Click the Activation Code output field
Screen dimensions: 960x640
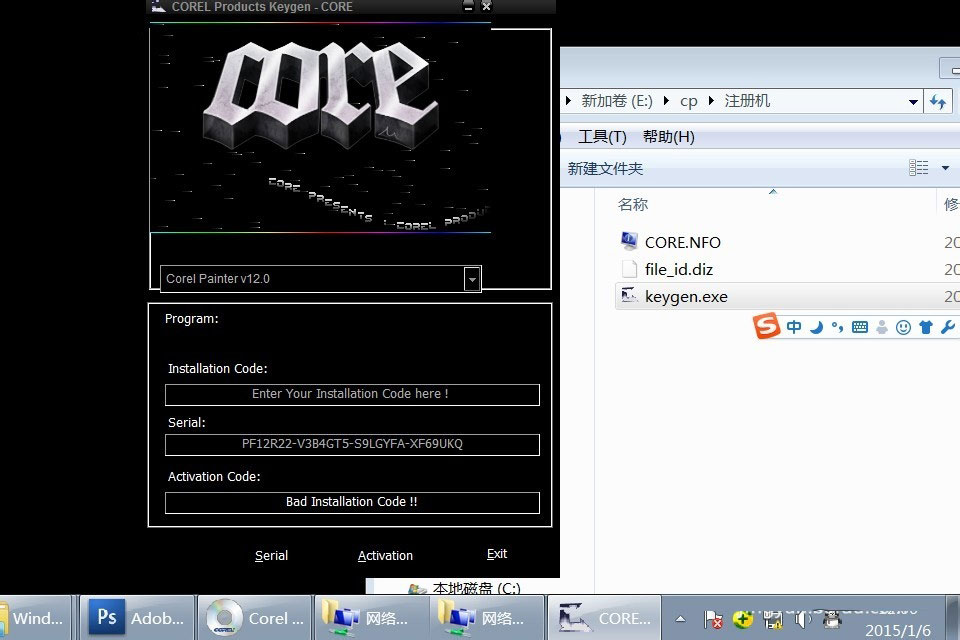coord(352,502)
